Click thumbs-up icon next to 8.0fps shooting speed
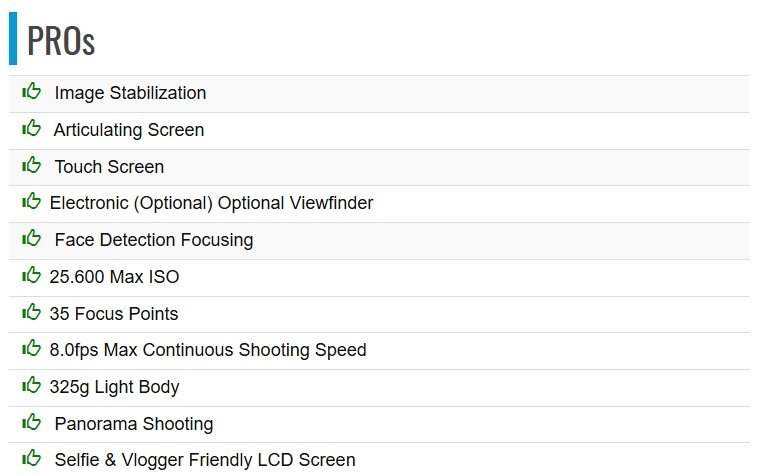The height and width of the screenshot is (475, 762). pyautogui.click(x=32, y=349)
